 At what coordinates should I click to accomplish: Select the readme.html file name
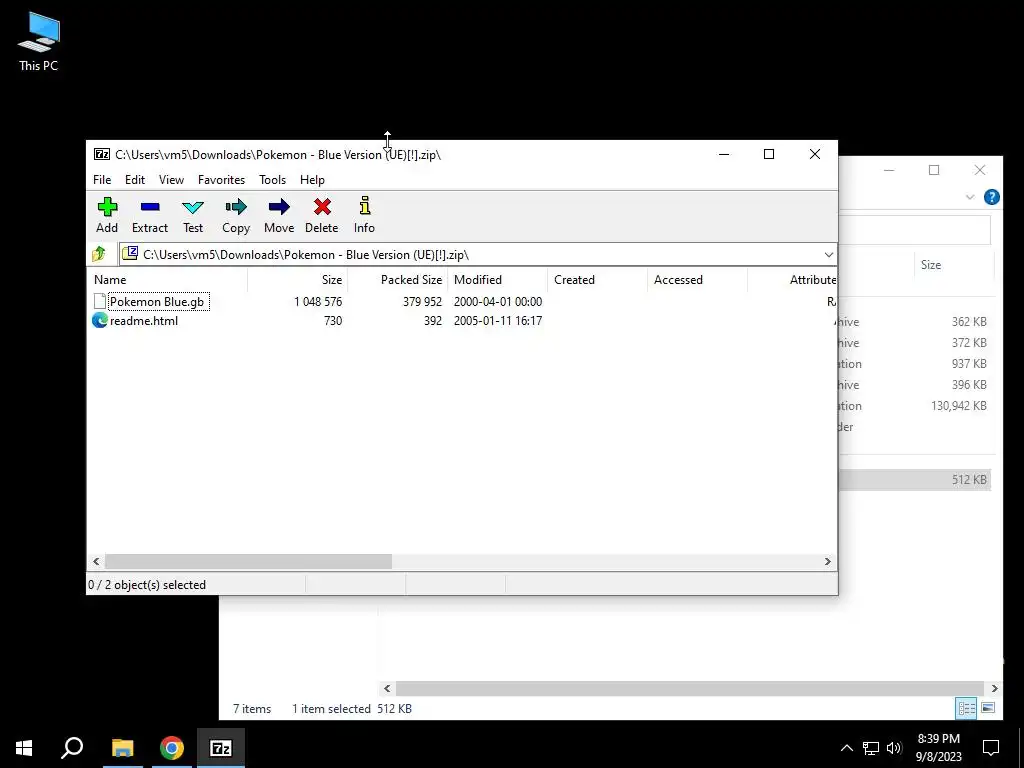(x=144, y=320)
